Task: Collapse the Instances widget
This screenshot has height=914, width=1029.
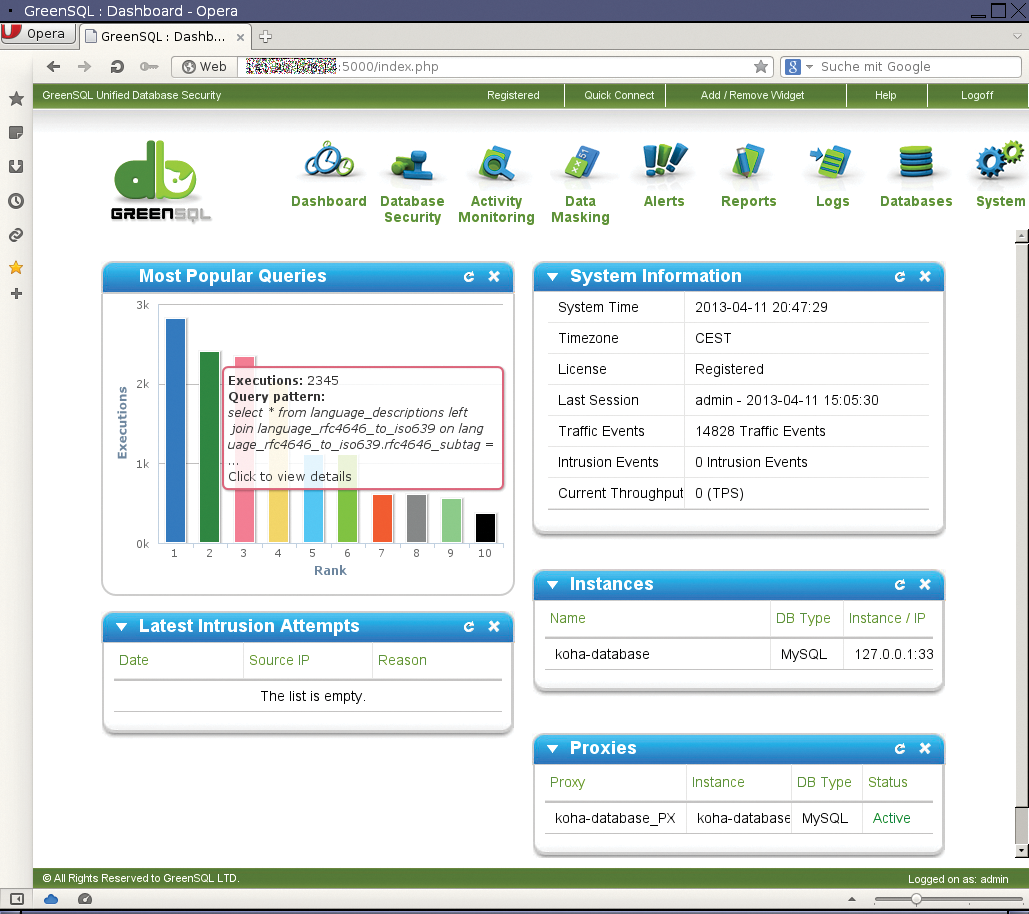Action: click(553, 585)
